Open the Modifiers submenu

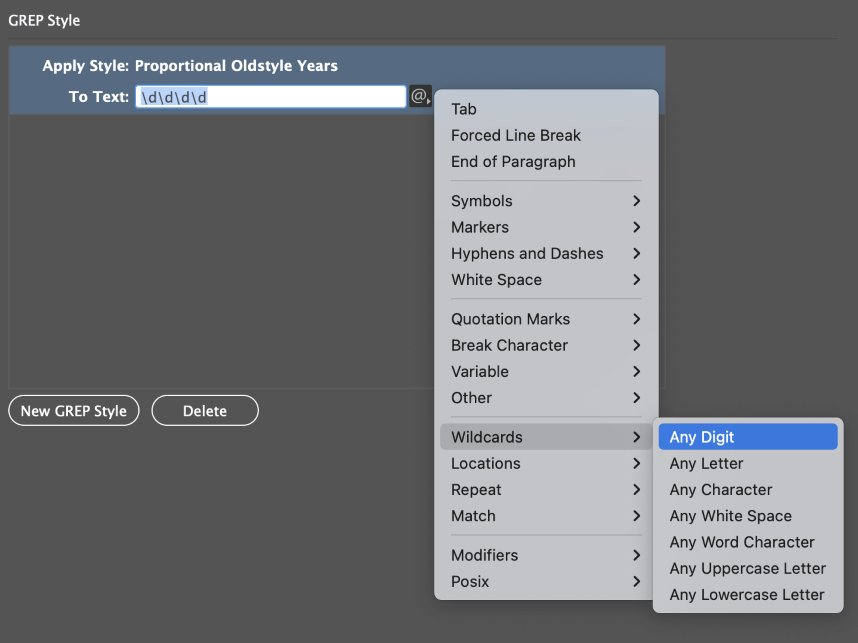point(546,555)
